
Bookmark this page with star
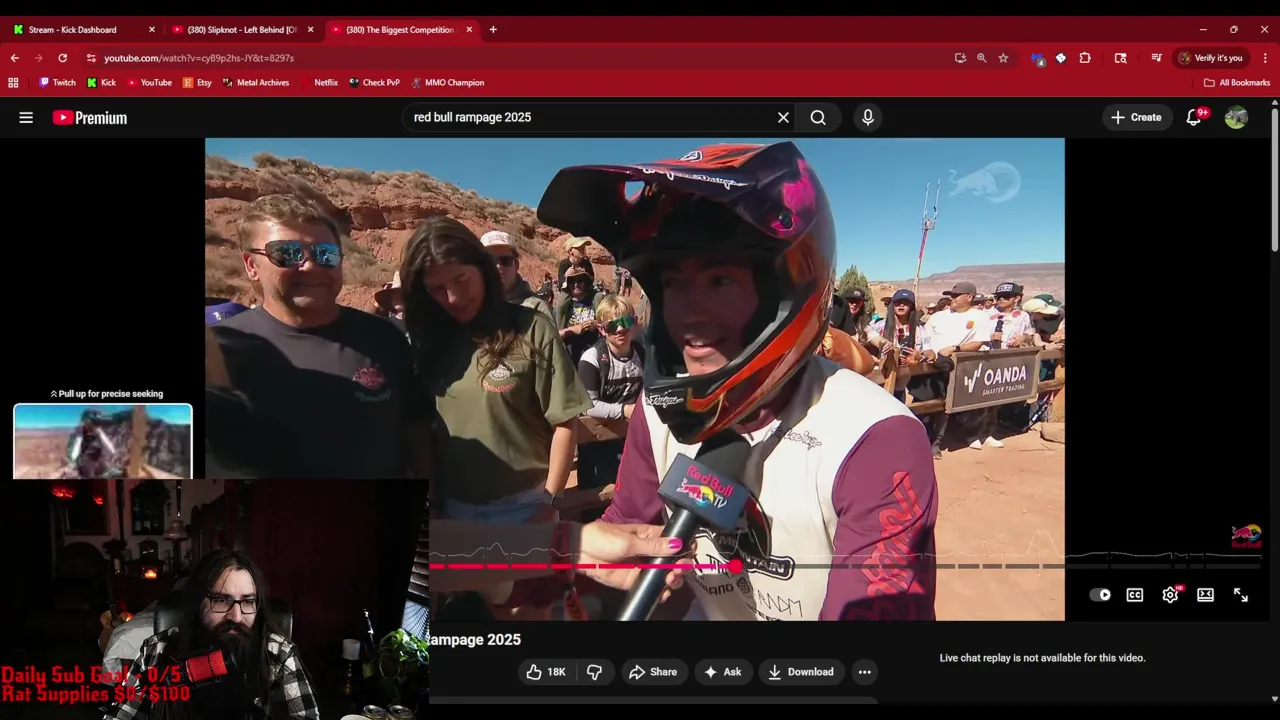1003,58
